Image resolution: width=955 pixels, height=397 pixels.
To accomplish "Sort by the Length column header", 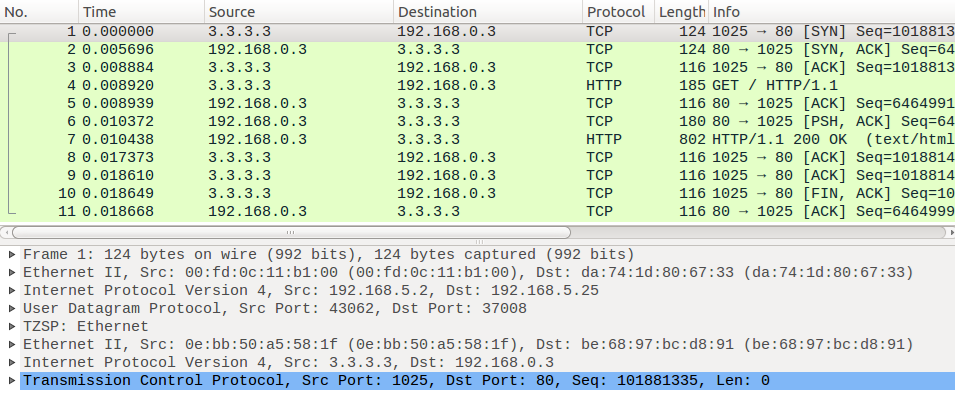I will click(682, 12).
